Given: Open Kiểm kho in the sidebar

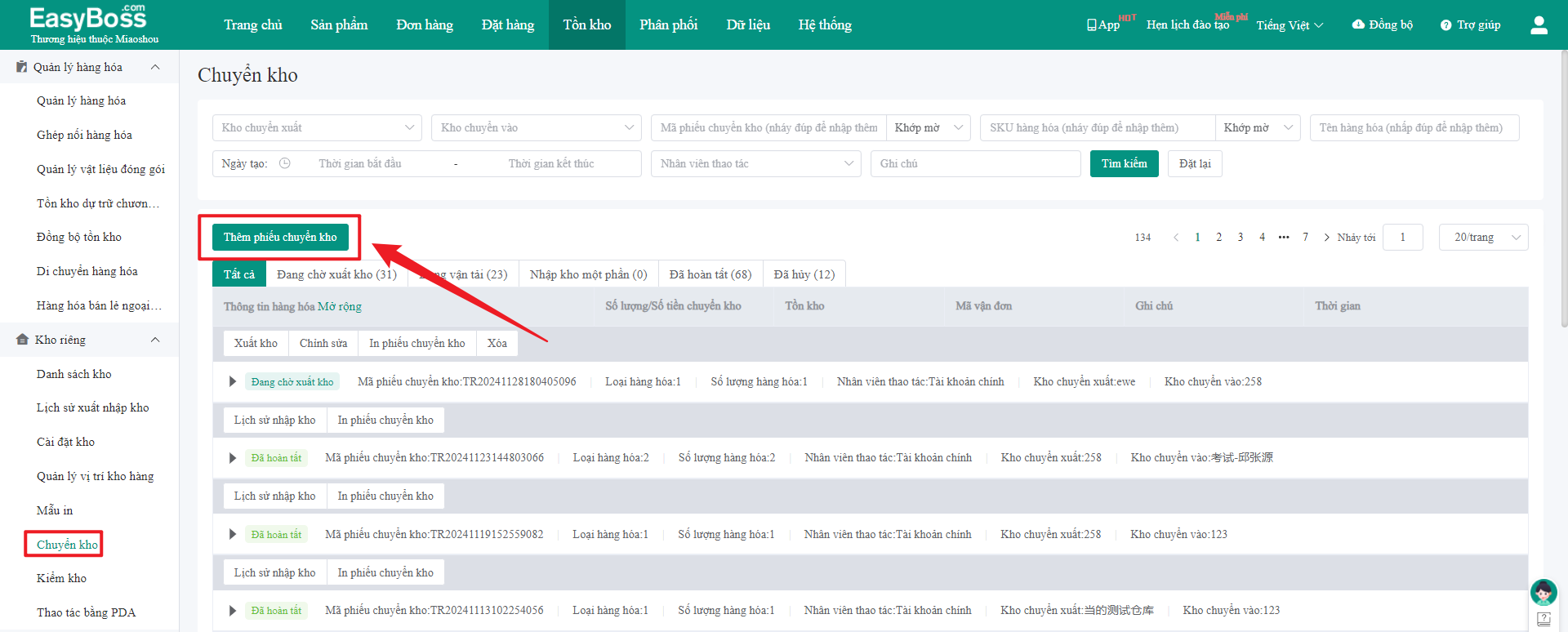Looking at the screenshot, I should pos(61,578).
